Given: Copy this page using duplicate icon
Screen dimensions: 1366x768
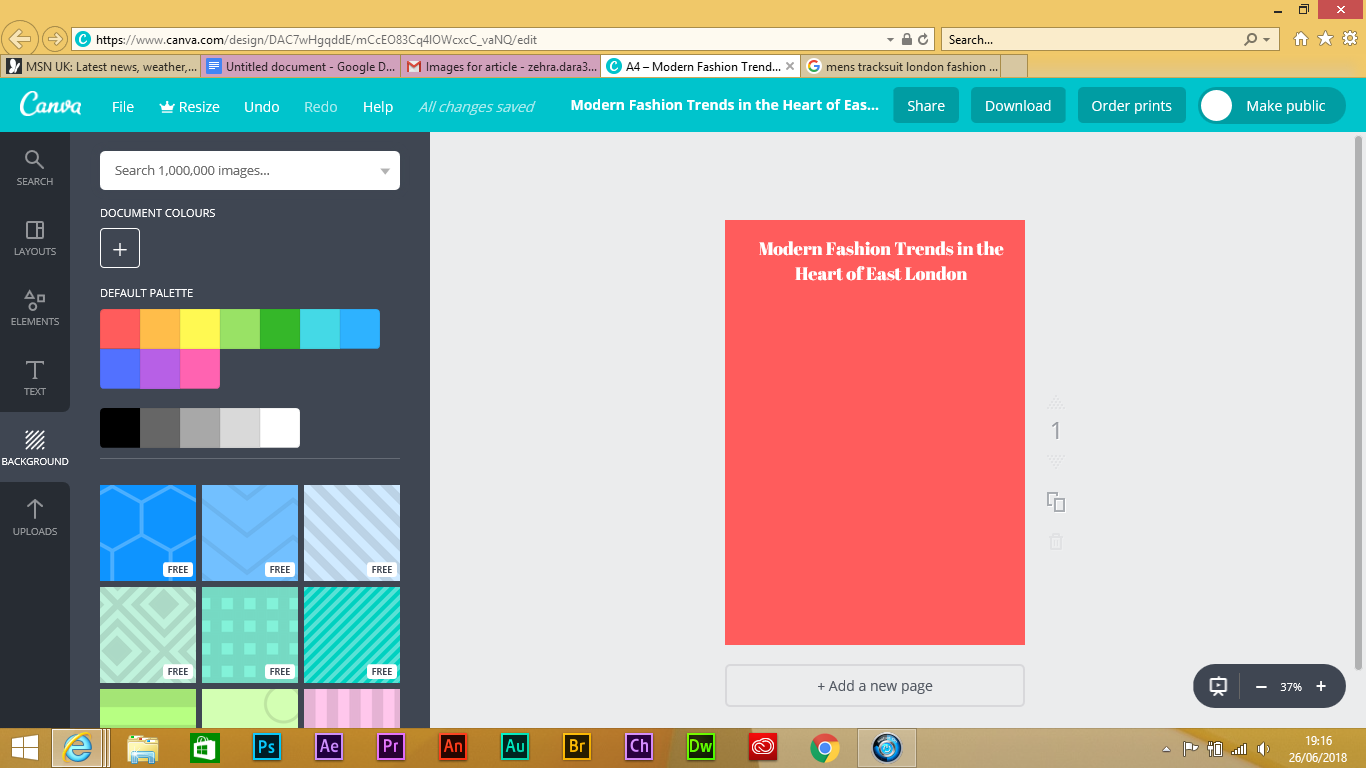Looking at the screenshot, I should pos(1055,502).
